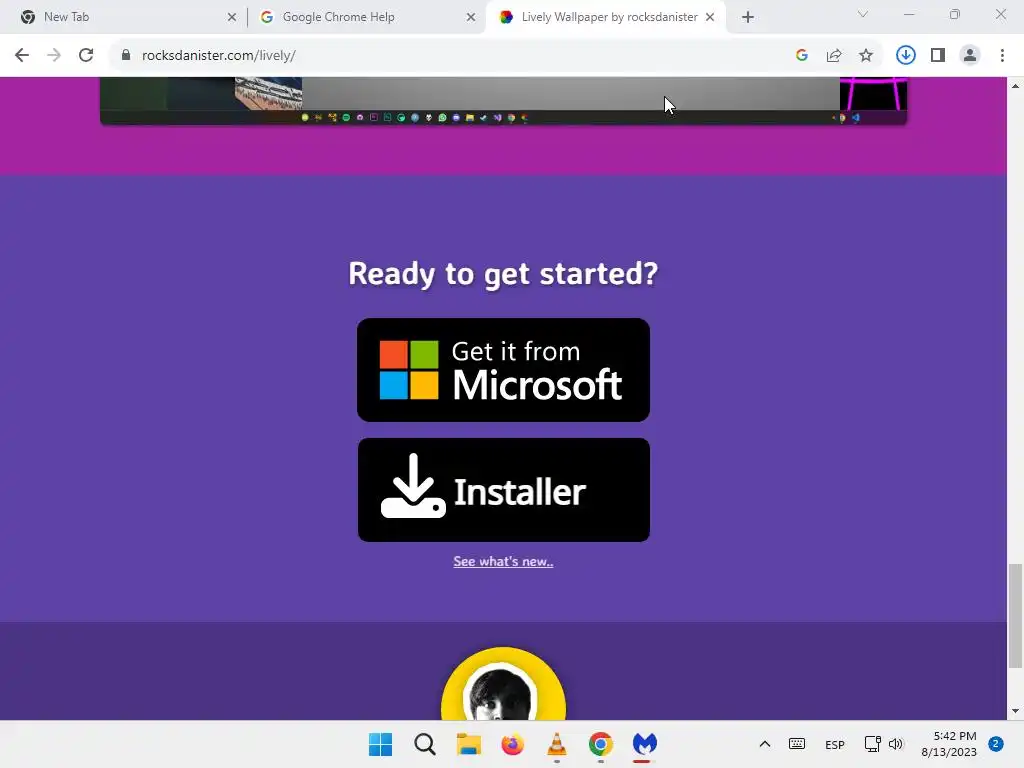The image size is (1024, 768).
Task: View site security lock info
Action: coord(126,56)
